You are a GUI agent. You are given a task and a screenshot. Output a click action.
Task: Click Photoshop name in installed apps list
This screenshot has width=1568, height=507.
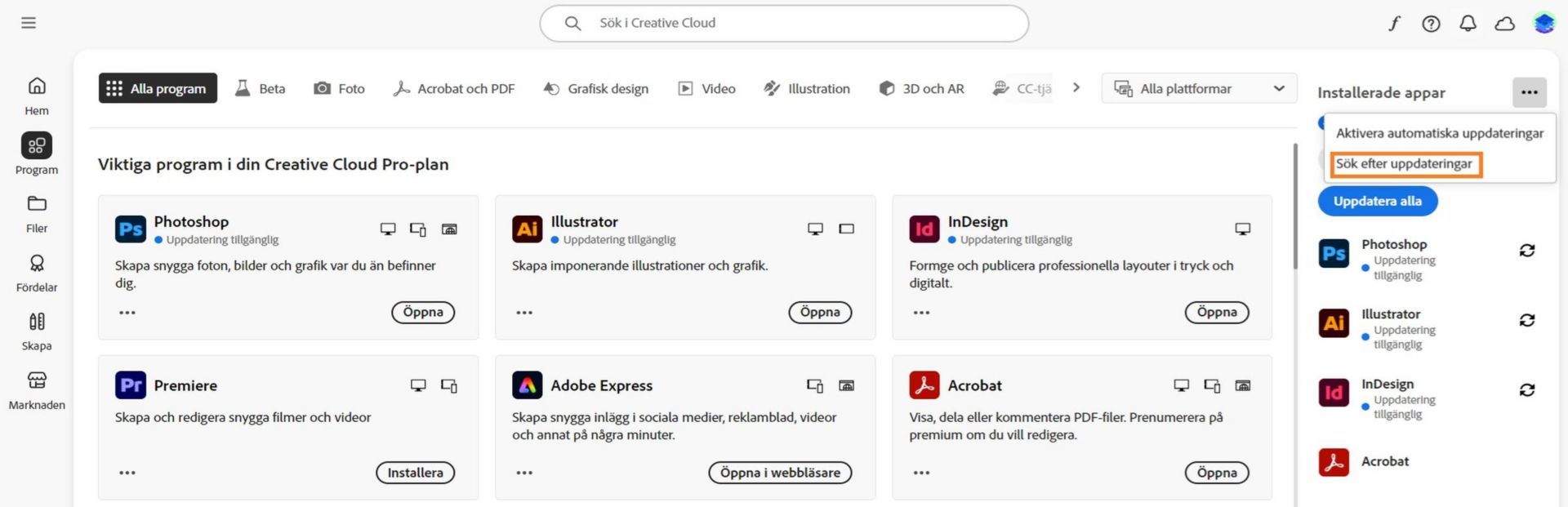tap(1394, 244)
